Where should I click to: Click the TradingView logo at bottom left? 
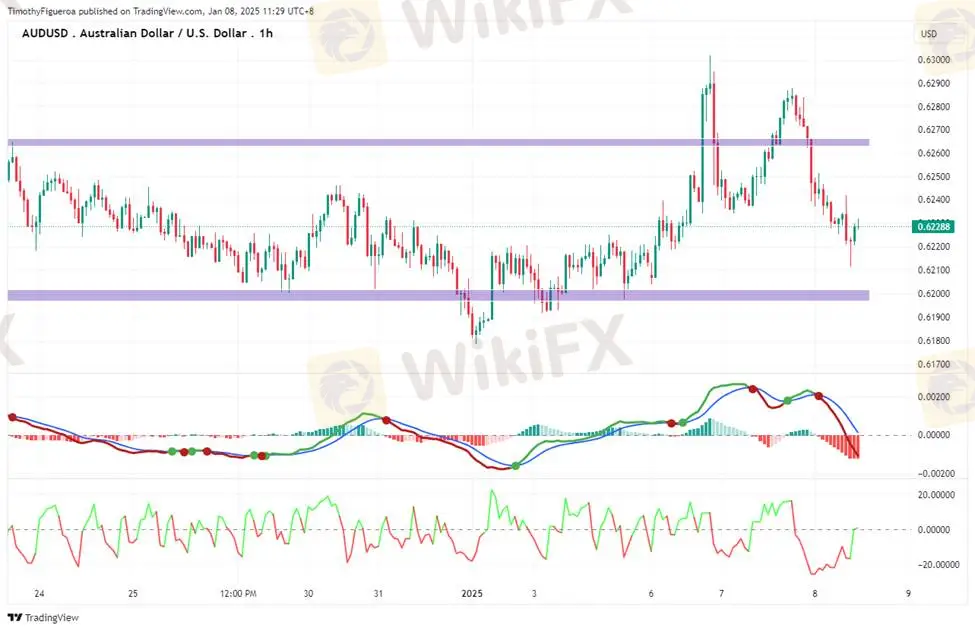(43, 617)
